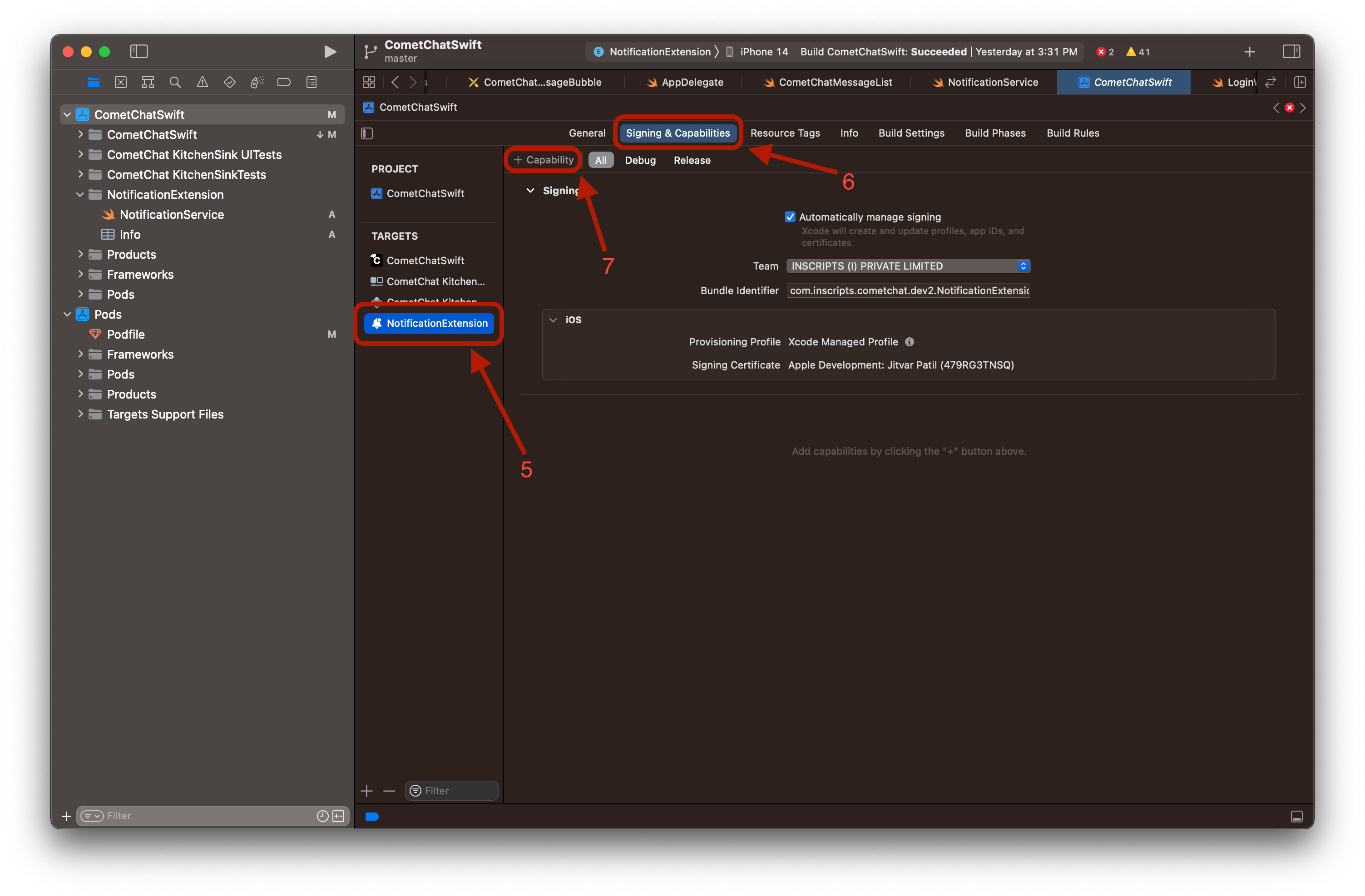Open the find navigator magnifier
1365x896 pixels.
click(x=175, y=82)
